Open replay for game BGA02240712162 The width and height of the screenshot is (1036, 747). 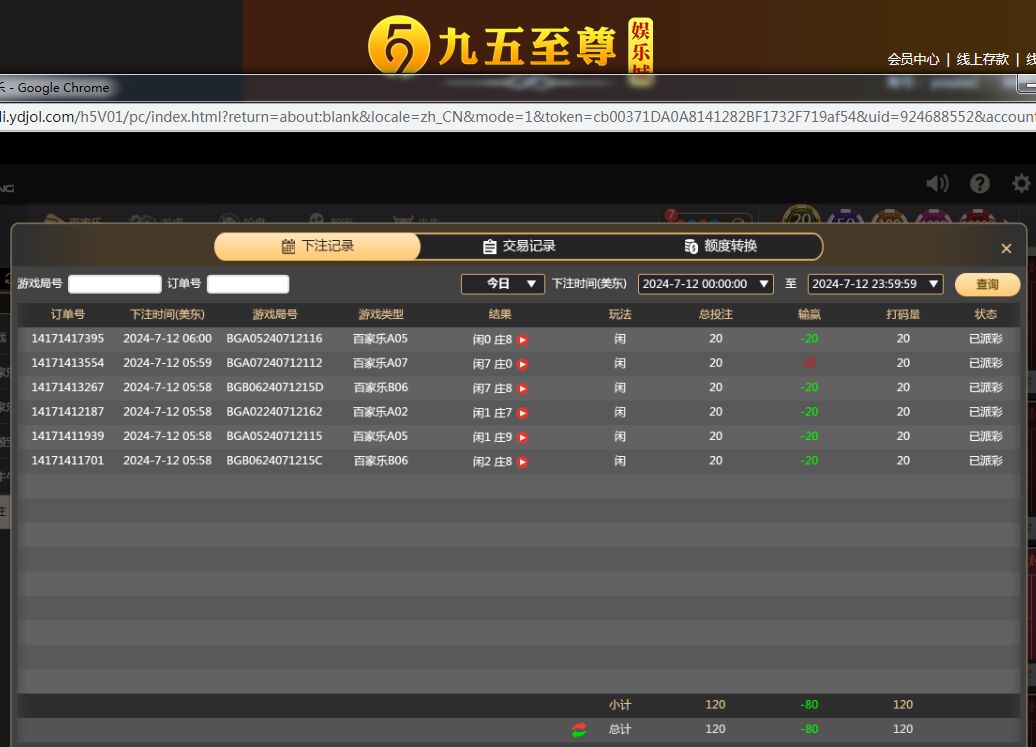pyautogui.click(x=522, y=413)
